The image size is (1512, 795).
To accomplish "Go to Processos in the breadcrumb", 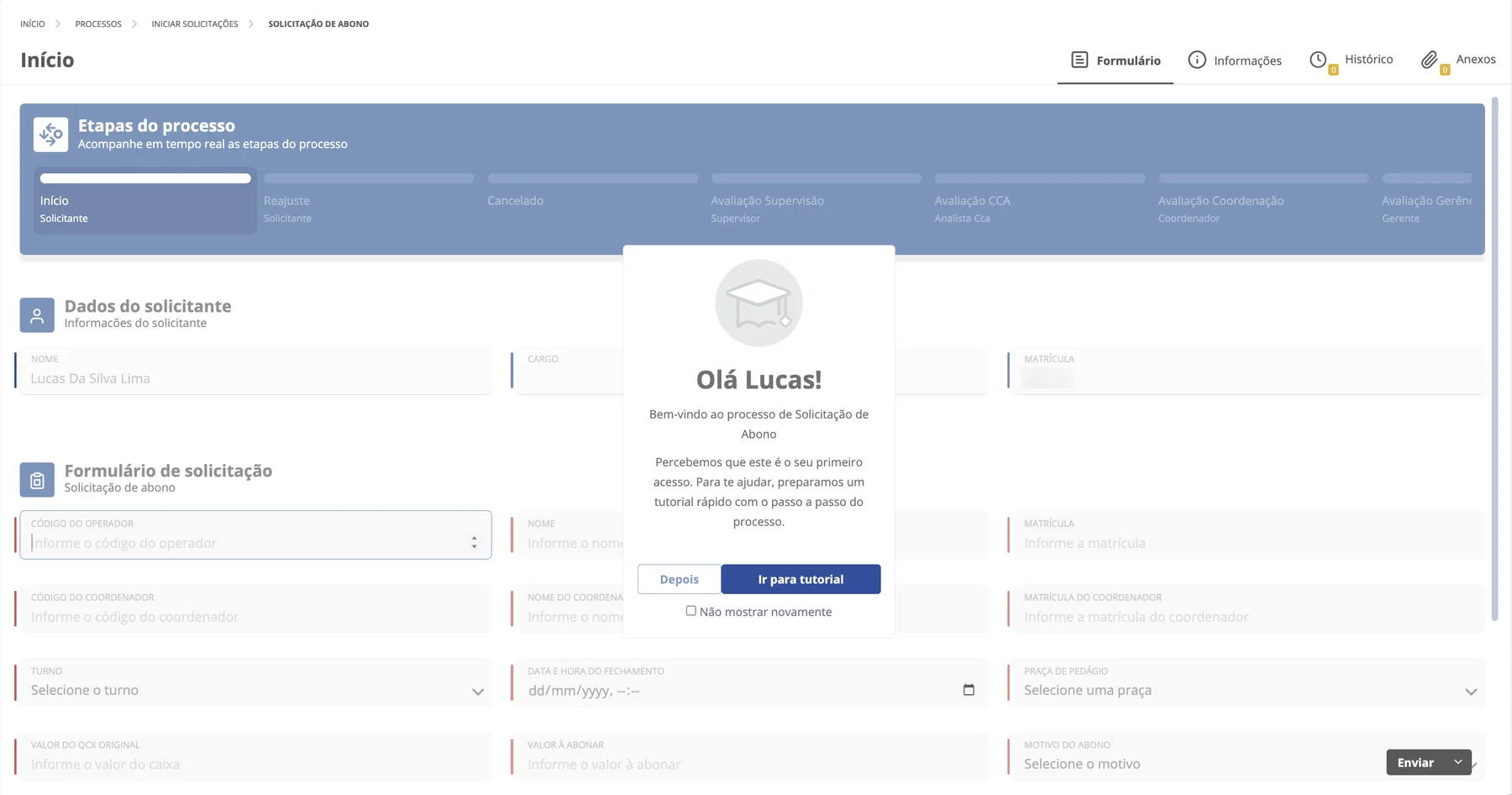I will (x=98, y=24).
